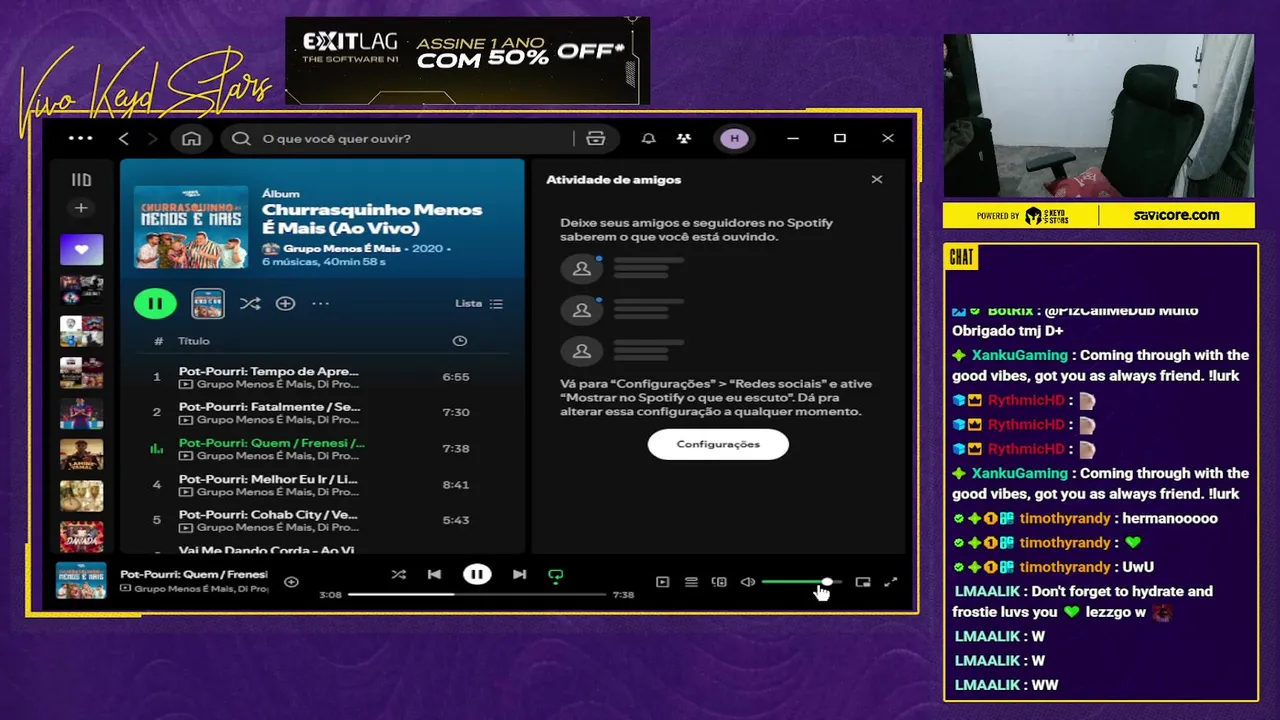Open the notifications bell

(x=648, y=138)
